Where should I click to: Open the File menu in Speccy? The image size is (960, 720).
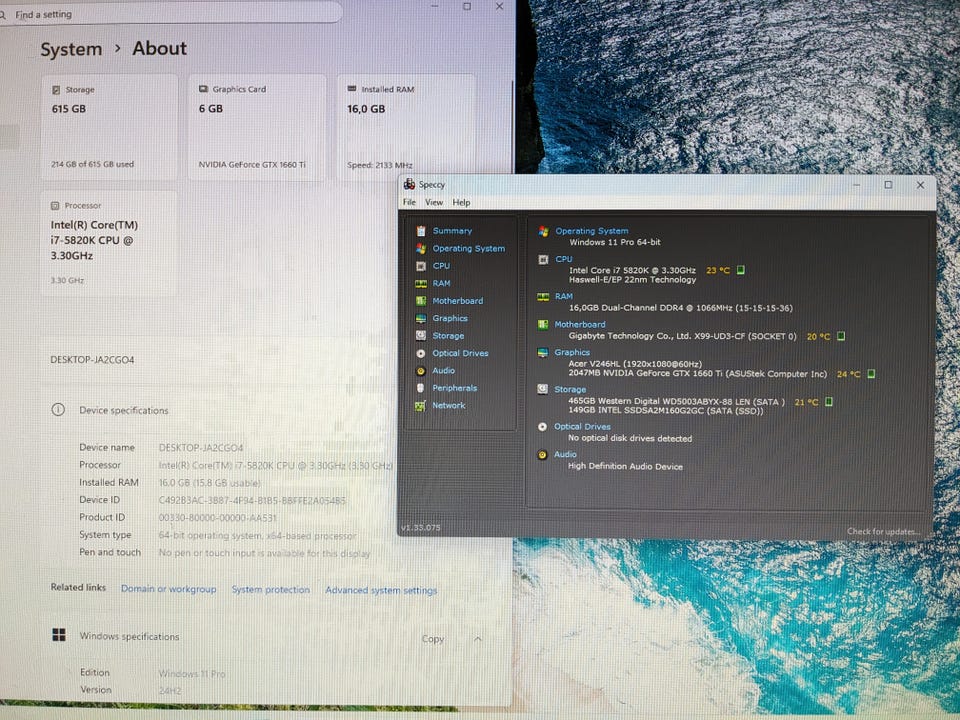point(410,202)
